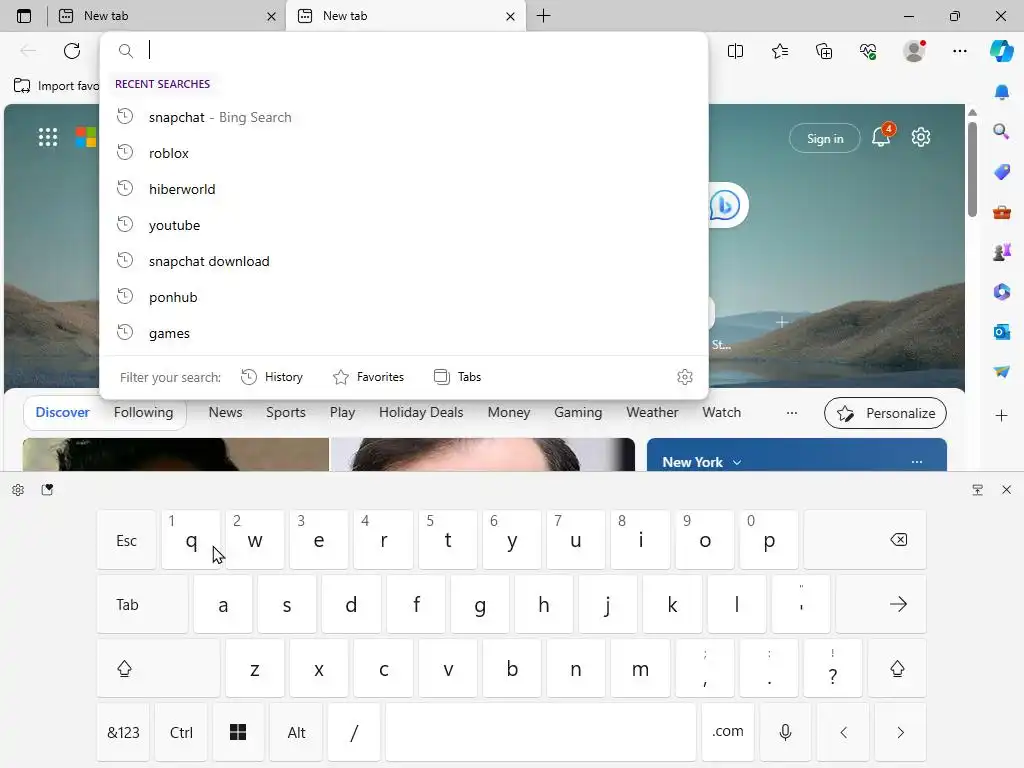
Task: Open Bing chat bubble icon
Action: pos(725,206)
